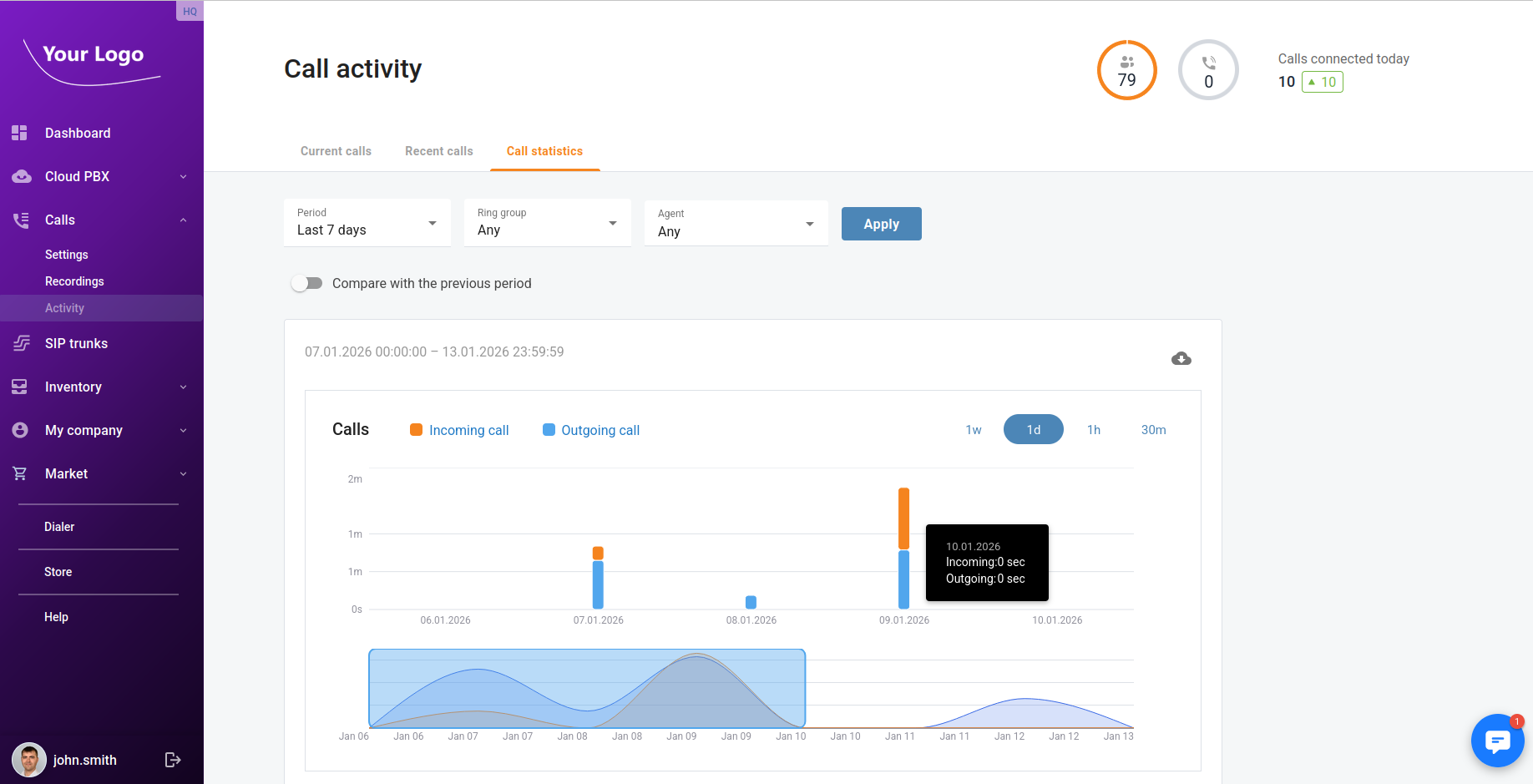The image size is (1533, 784).
Task: Select the 1h chart interval
Action: [x=1093, y=430]
